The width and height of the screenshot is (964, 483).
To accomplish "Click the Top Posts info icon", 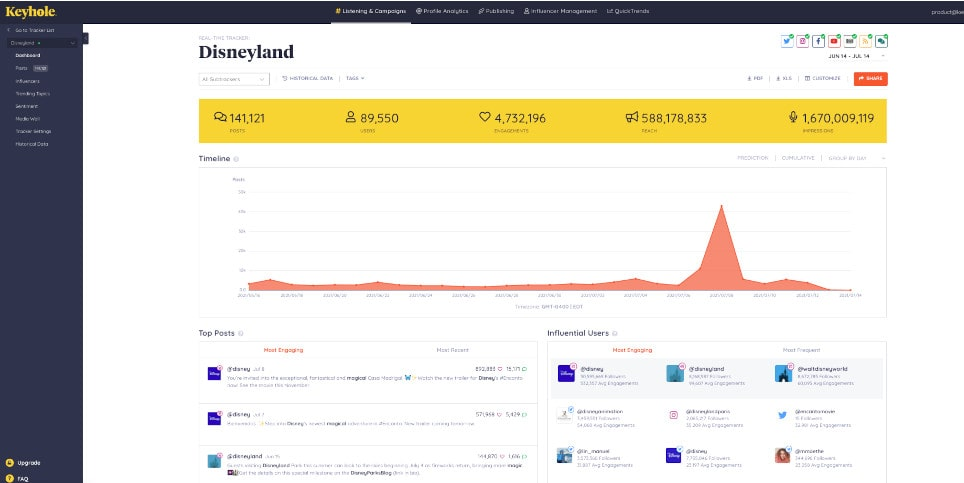I will click(240, 333).
